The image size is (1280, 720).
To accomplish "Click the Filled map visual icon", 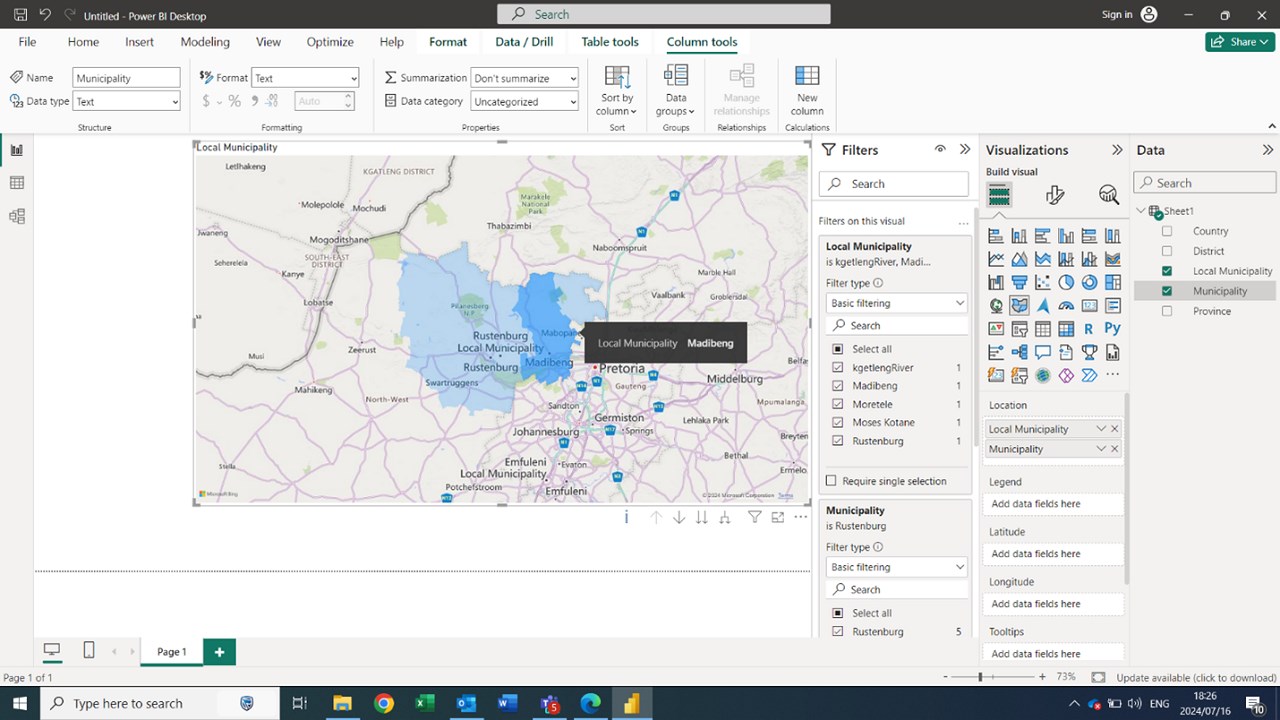I will 1019,305.
